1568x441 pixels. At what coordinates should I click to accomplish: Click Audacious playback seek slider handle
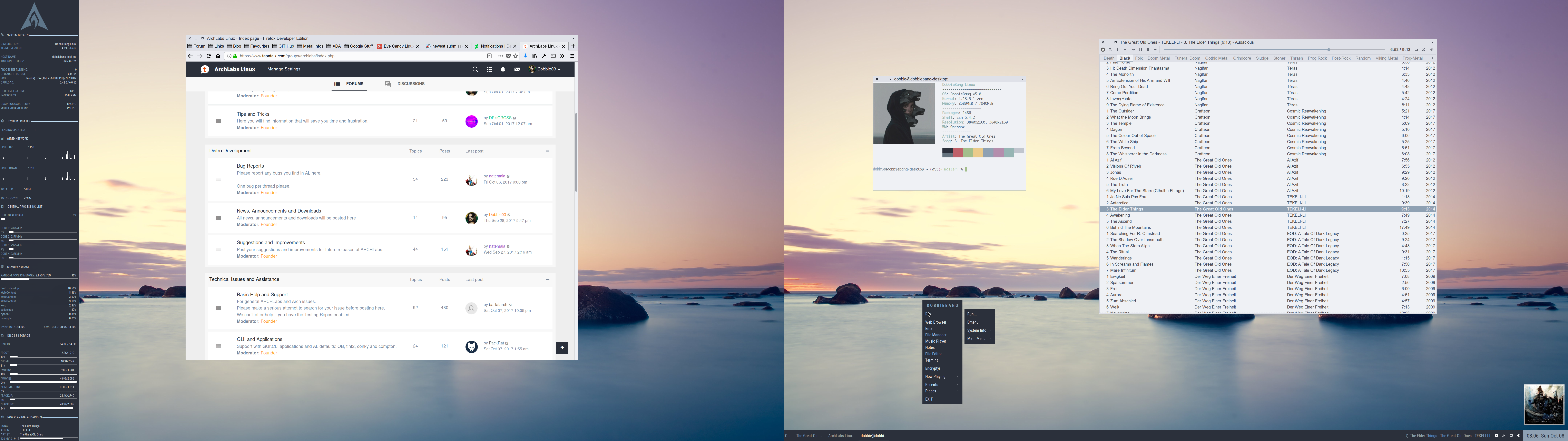pyautogui.click(x=1329, y=50)
